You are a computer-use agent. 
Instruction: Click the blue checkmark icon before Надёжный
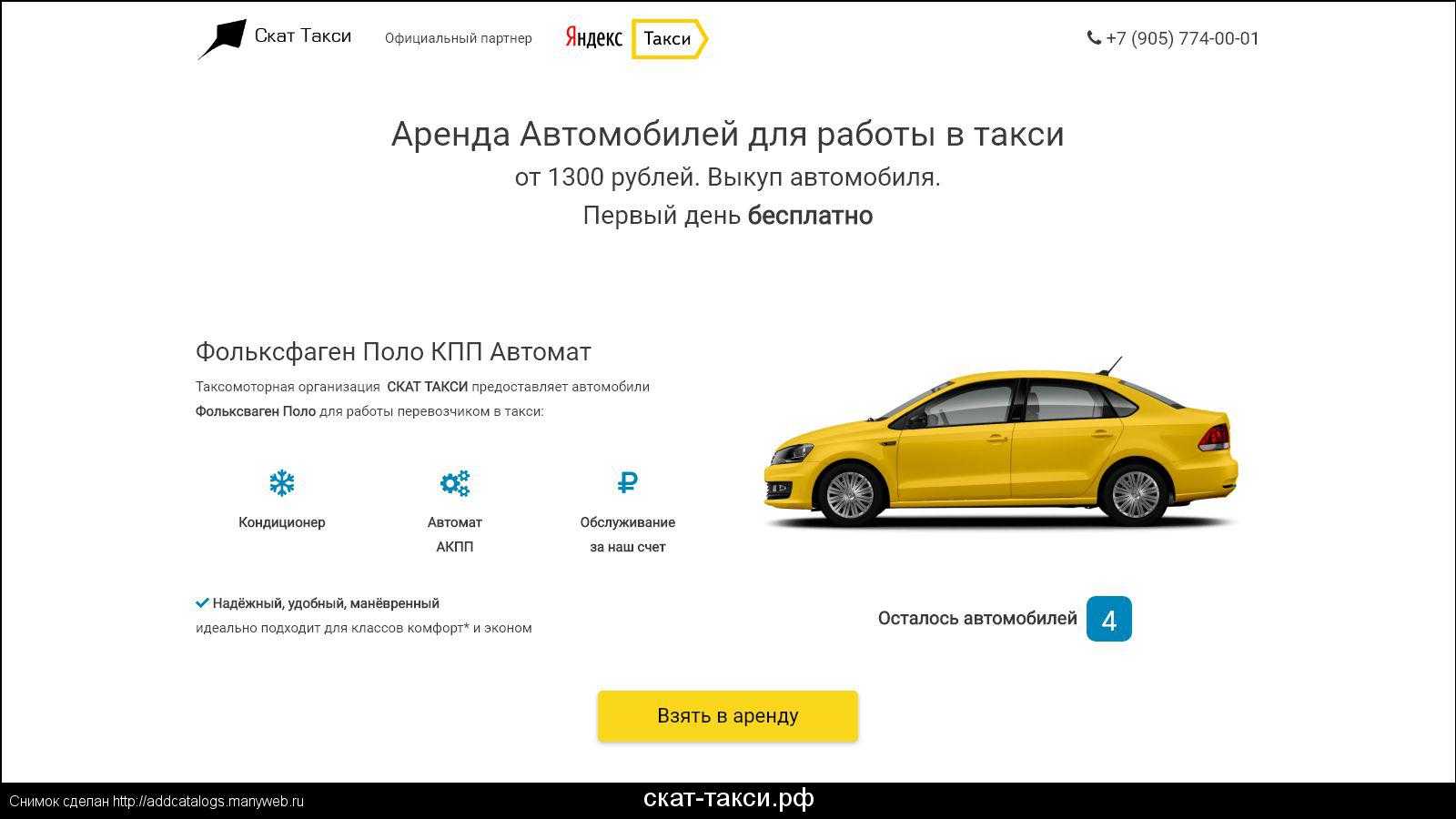(x=202, y=602)
